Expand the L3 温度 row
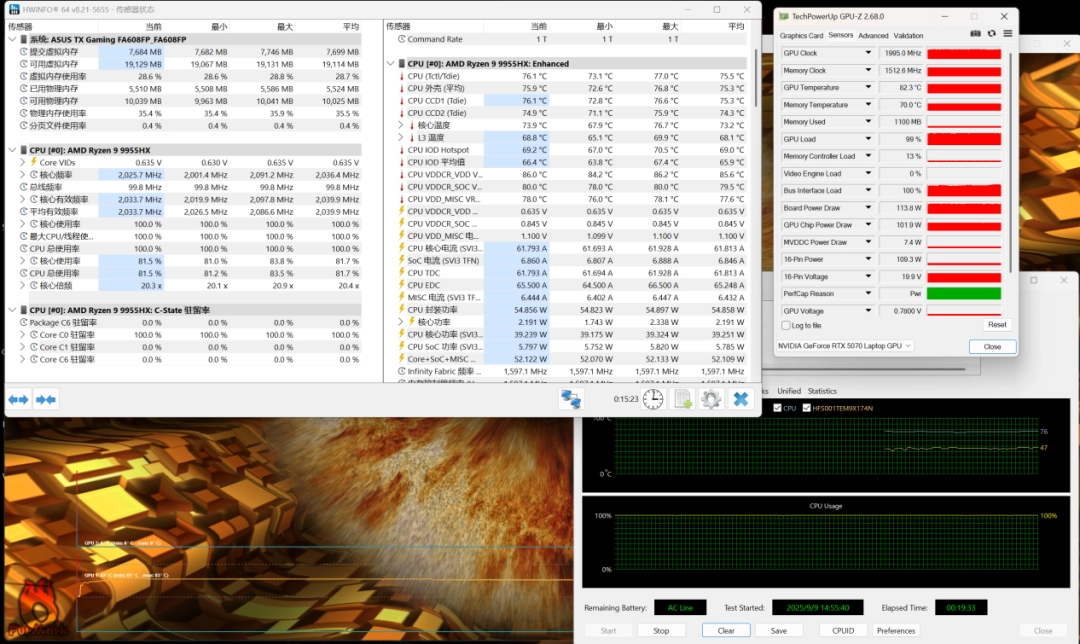 [401, 138]
